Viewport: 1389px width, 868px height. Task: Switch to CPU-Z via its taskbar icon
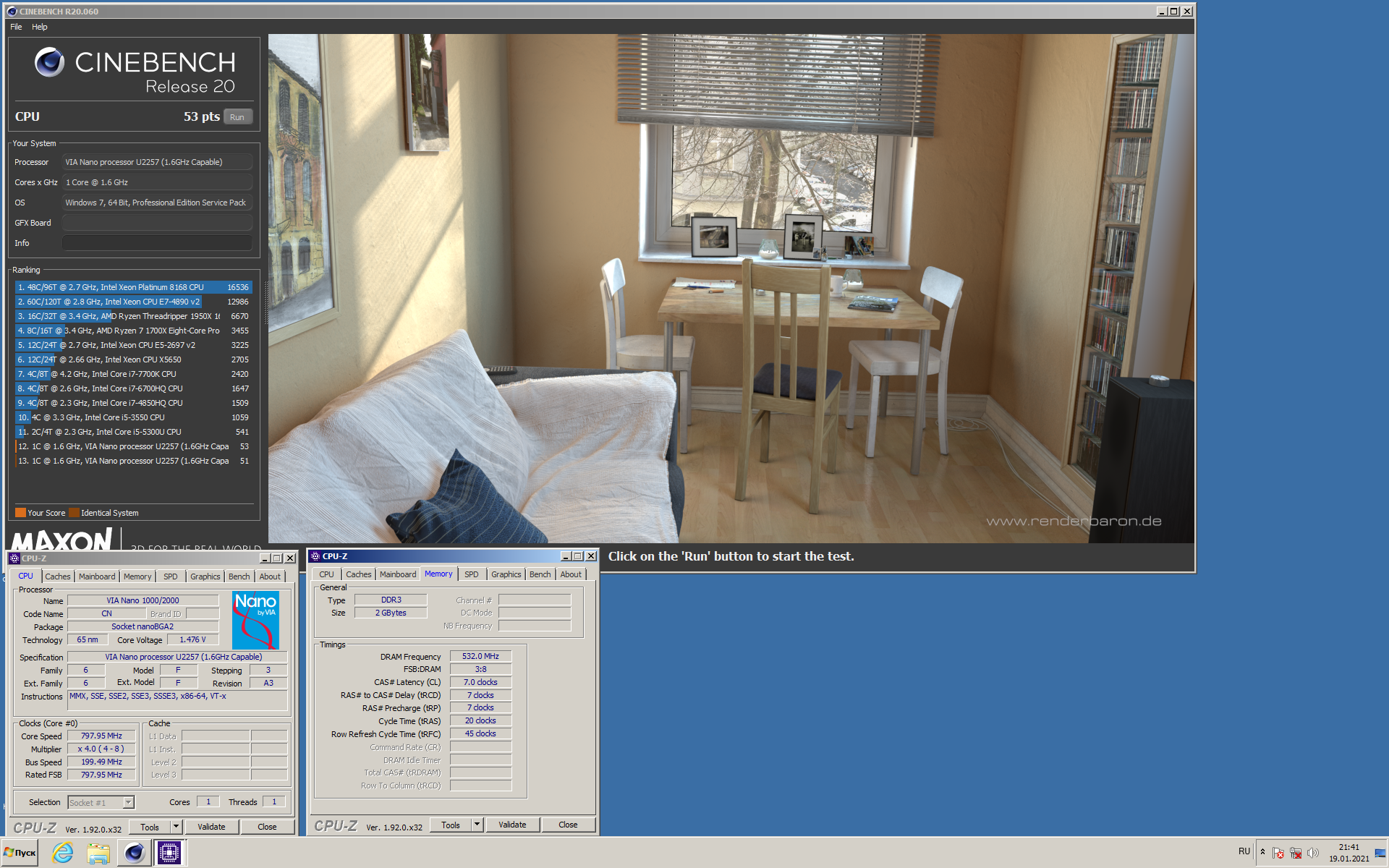coord(169,853)
